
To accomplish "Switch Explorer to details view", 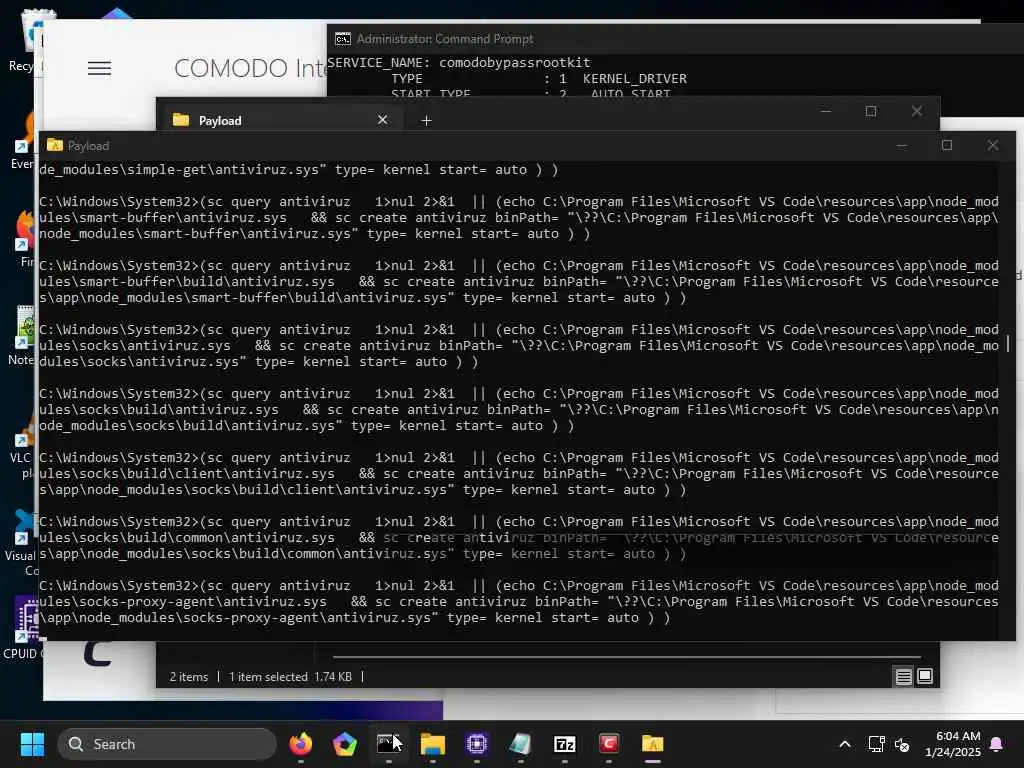I will [x=903, y=677].
